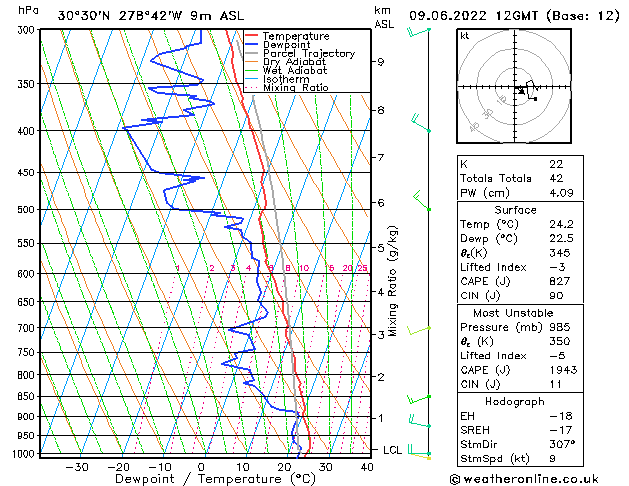Click the 300 hPa pressure label
Image resolution: width=629 pixels, height=486 pixels.
[x=28, y=30]
